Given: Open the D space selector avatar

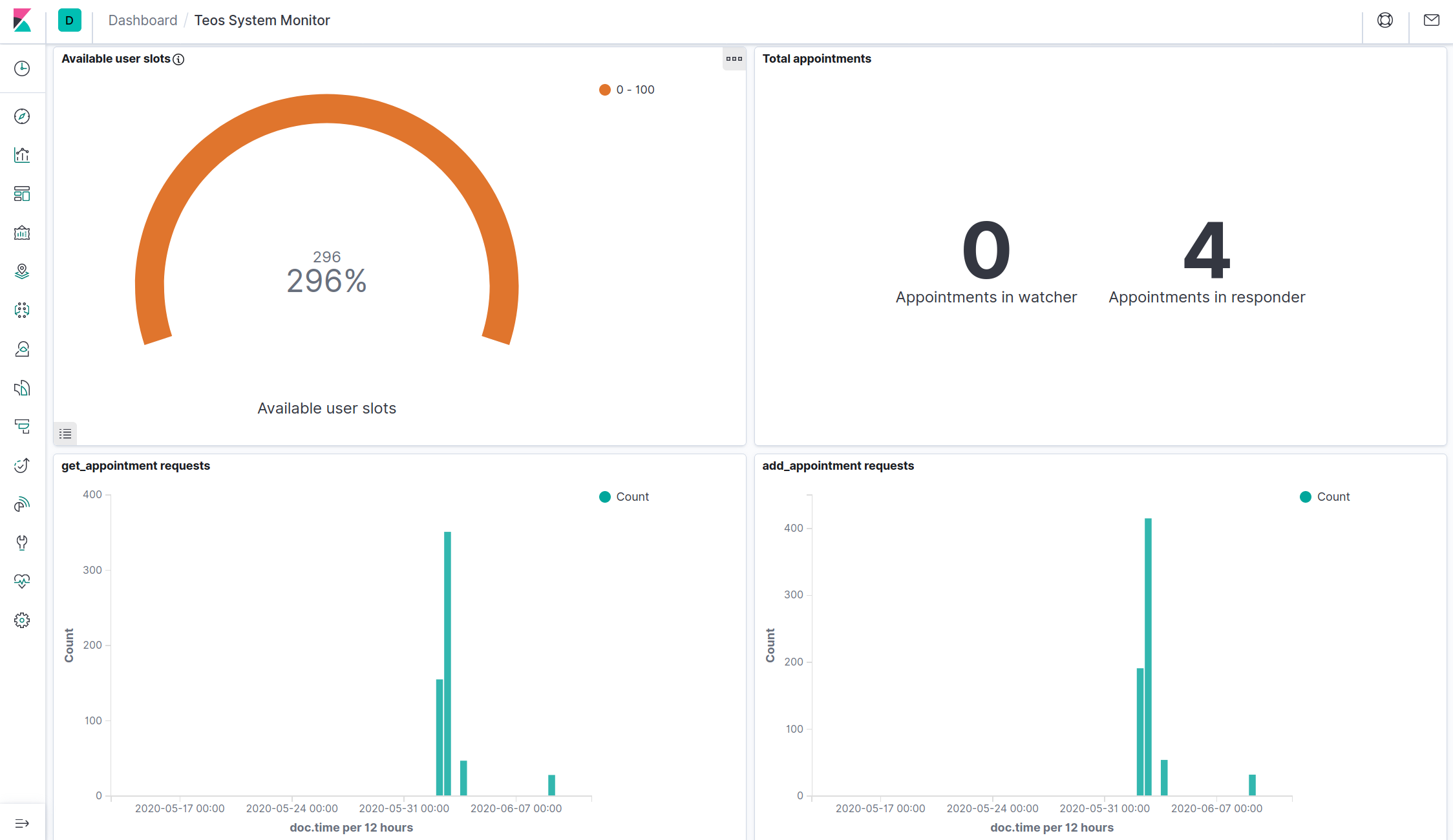Looking at the screenshot, I should (x=69, y=21).
